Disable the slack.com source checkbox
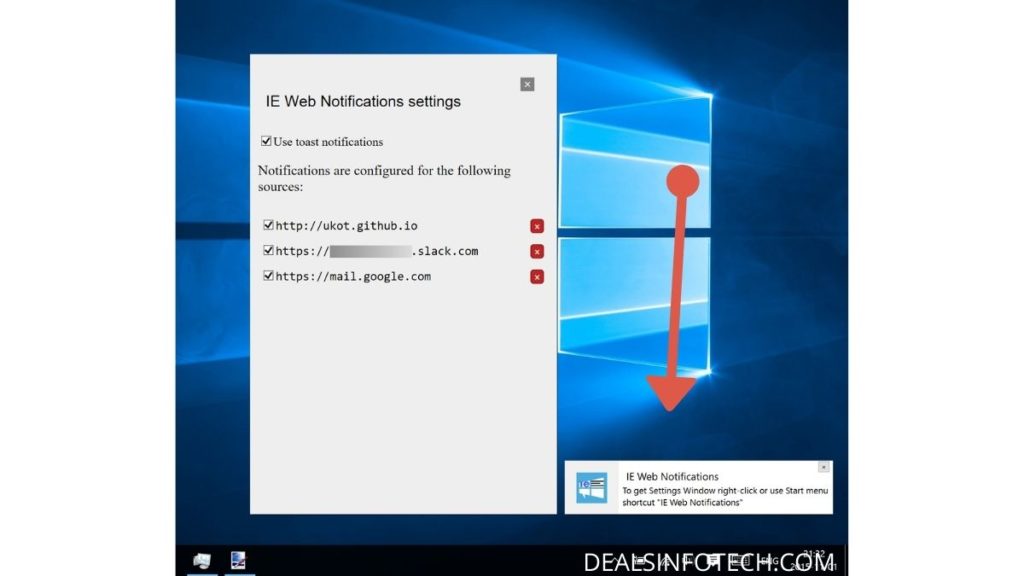The width and height of the screenshot is (1024, 576). tap(268, 250)
